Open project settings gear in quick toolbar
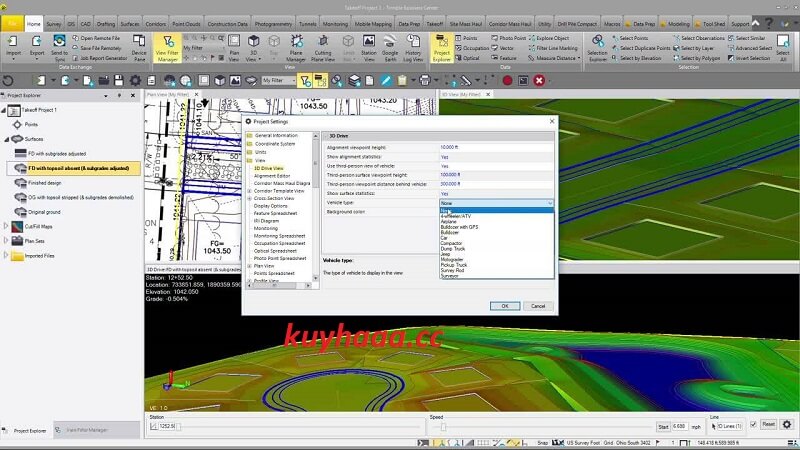This screenshot has height=450, width=800. click(135, 80)
